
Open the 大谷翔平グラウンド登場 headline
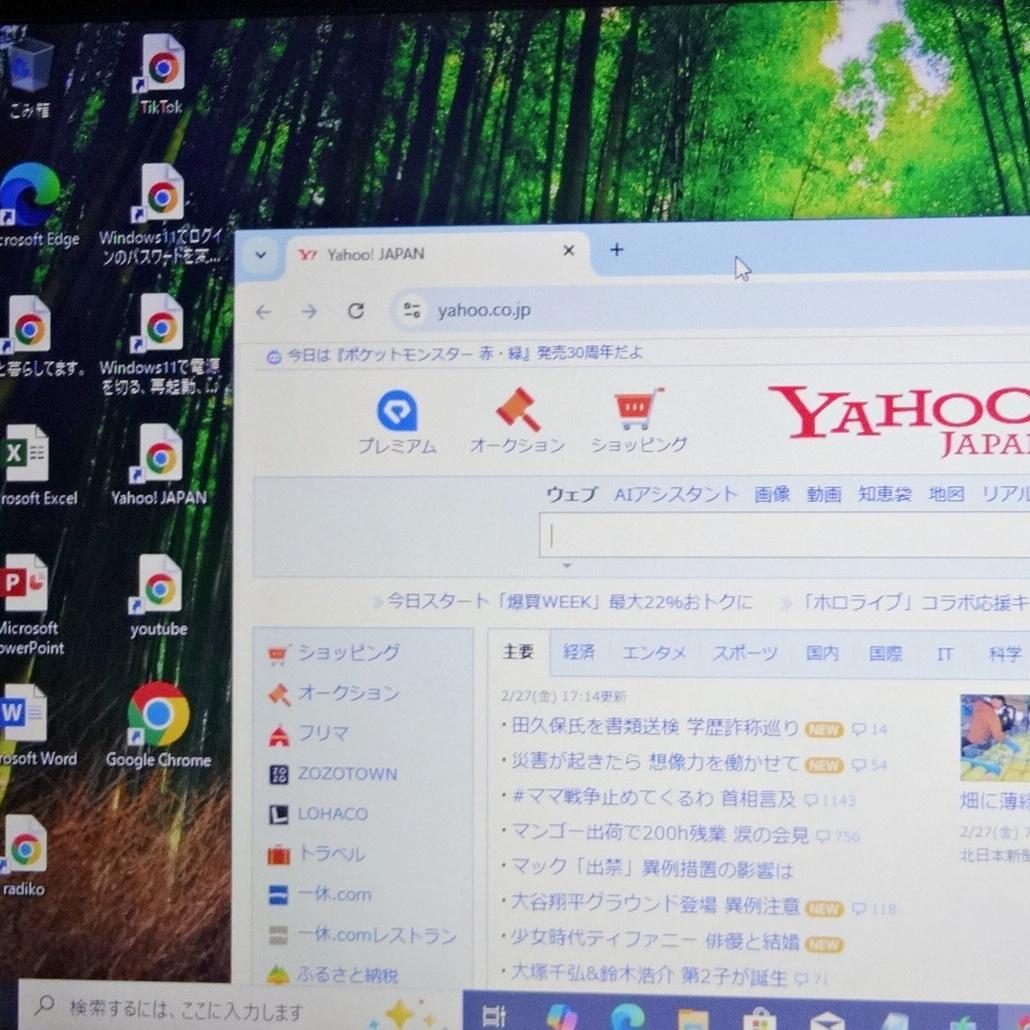pos(655,905)
